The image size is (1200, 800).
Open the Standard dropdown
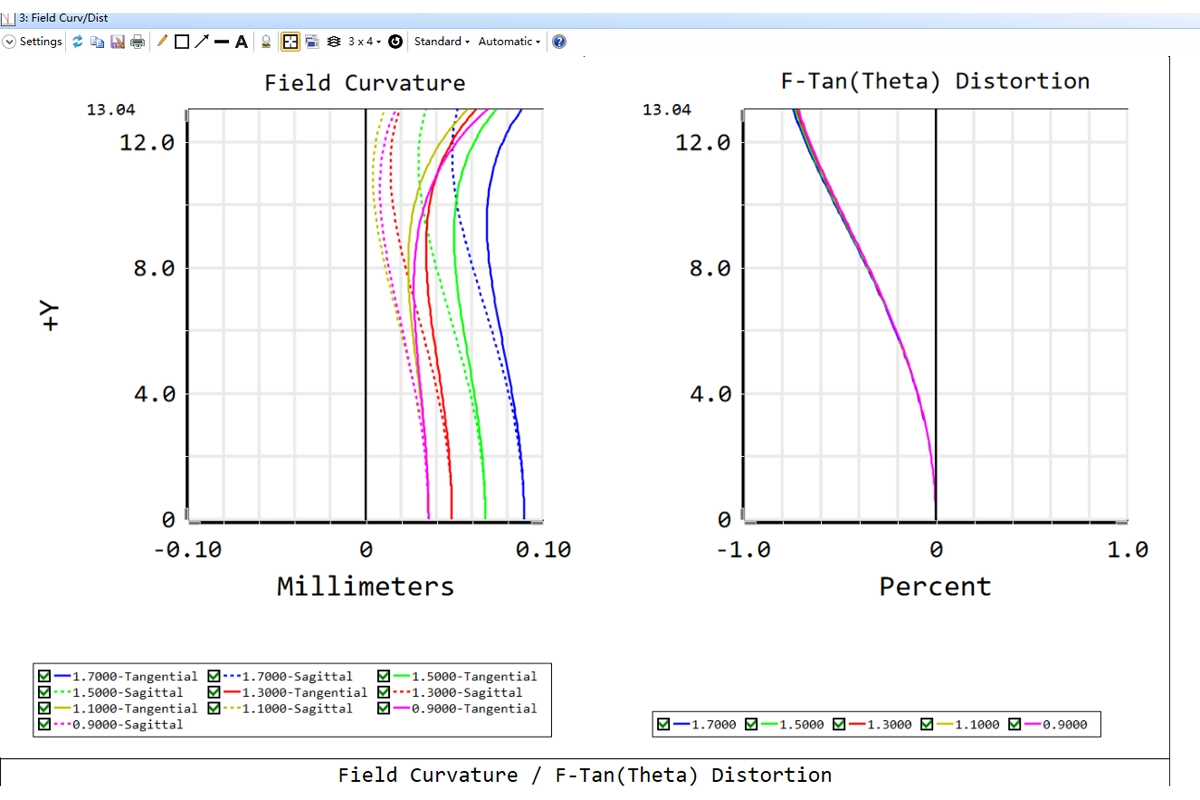[x=442, y=42]
